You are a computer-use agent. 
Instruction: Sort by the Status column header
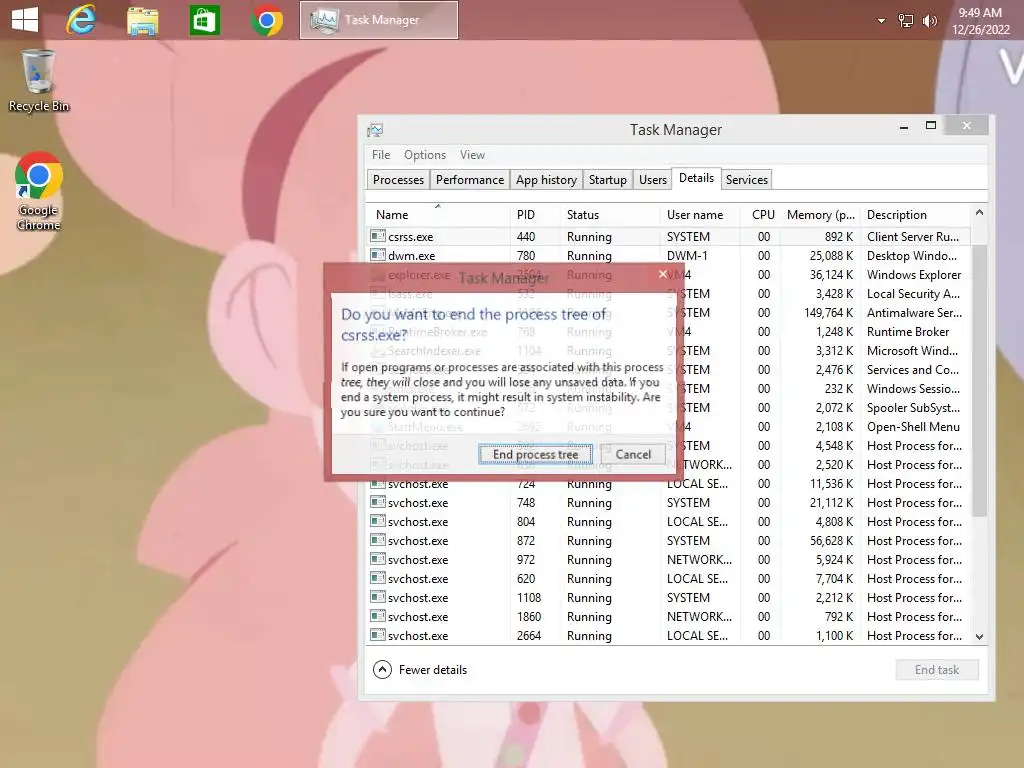[610, 215]
